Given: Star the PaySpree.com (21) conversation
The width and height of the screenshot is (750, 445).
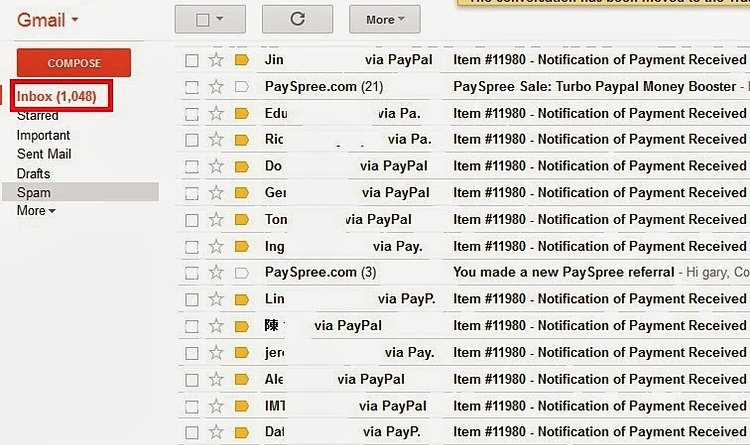Looking at the screenshot, I should pyautogui.click(x=216, y=87).
